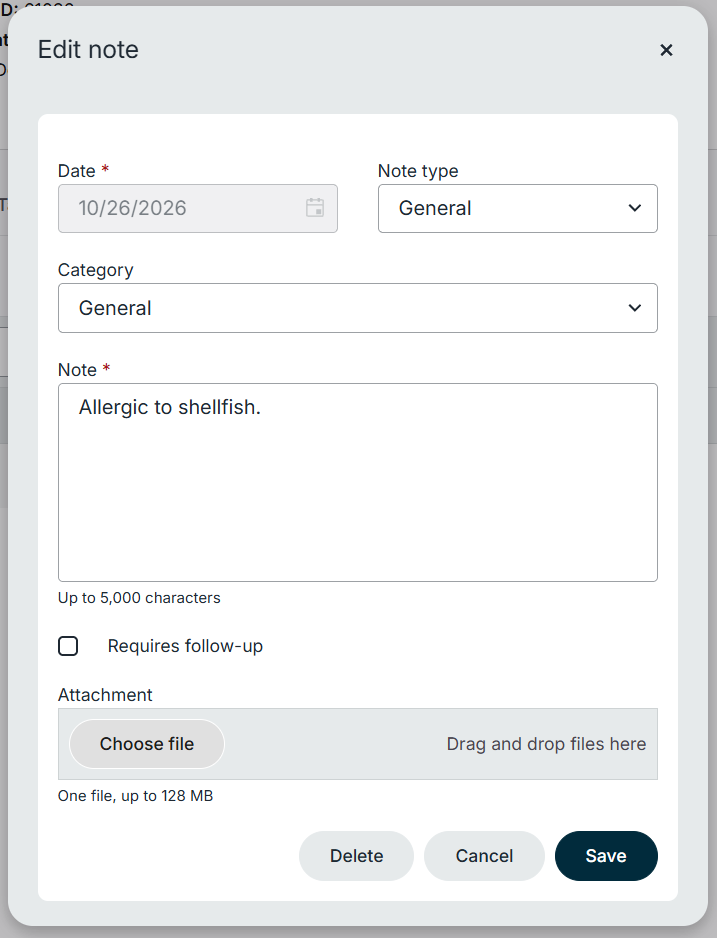Click 'Up to 5,000 characters' hint text
Screen dimensions: 717x938
139,598
